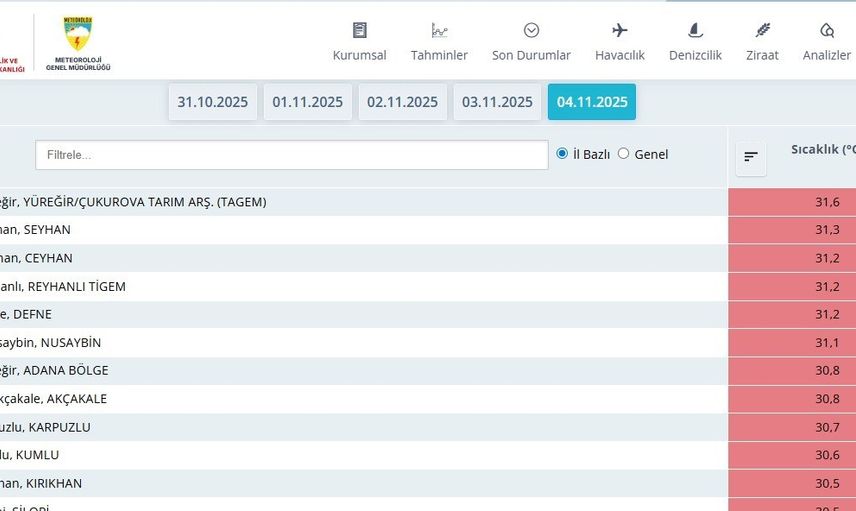Click the Meteoroloji Genel Müdürlüğü logo
The image size is (856, 511).
(78, 42)
